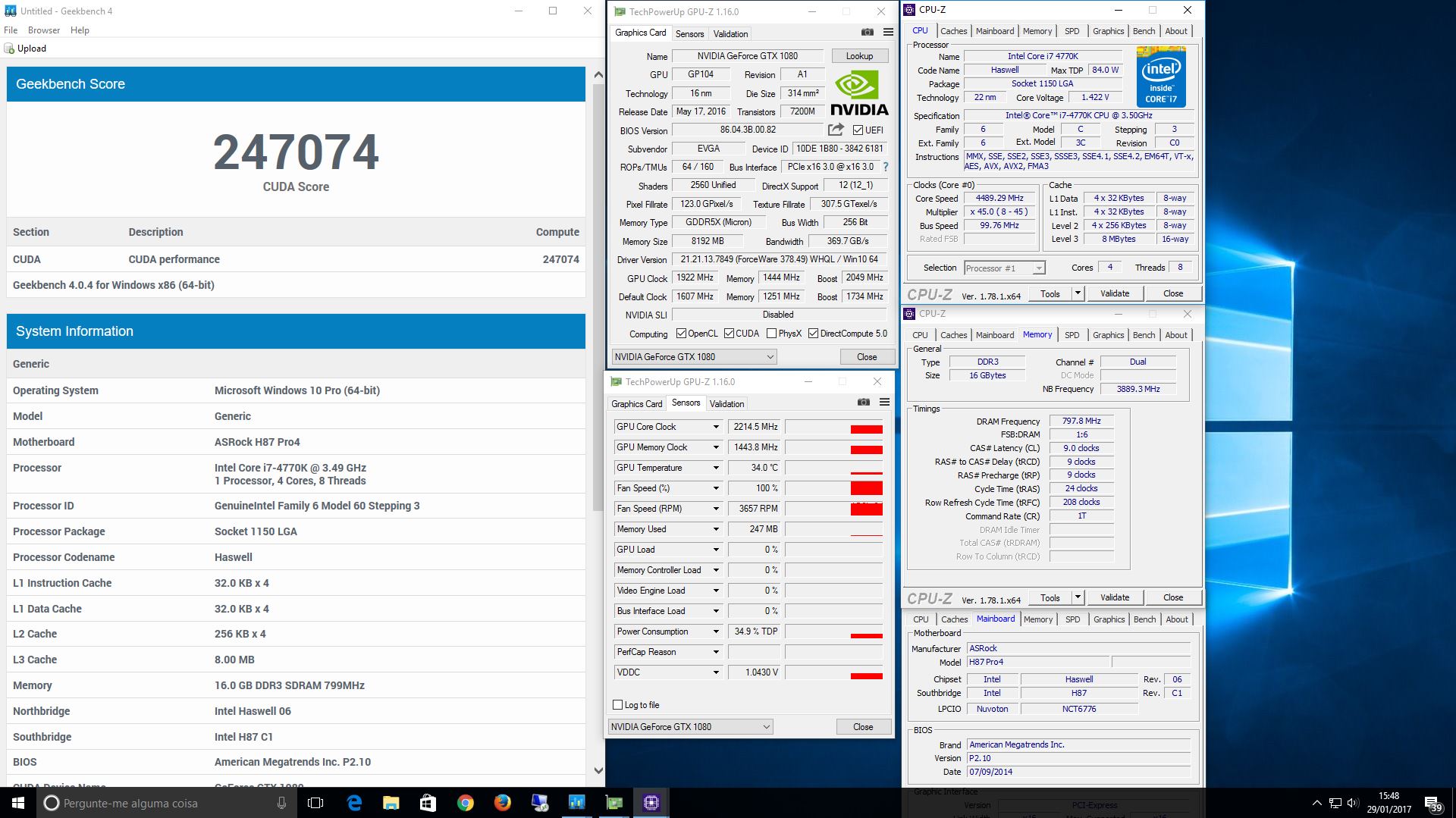Open GPU selector dropdown in GPU-Z Sensors window

point(690,726)
